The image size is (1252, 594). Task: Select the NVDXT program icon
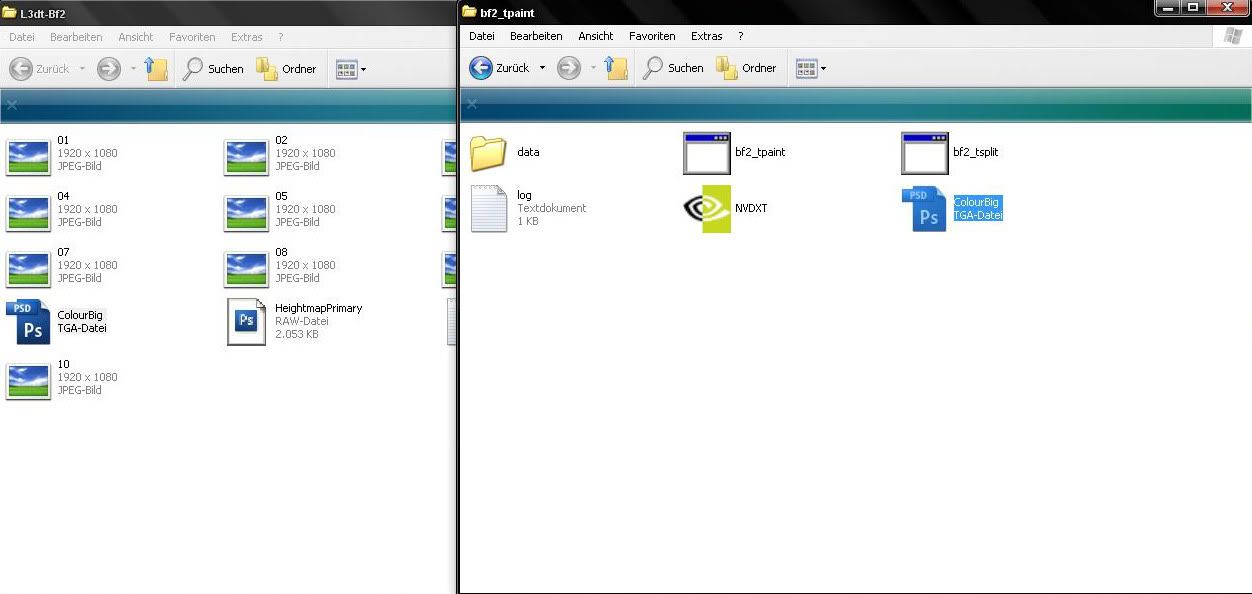point(706,208)
